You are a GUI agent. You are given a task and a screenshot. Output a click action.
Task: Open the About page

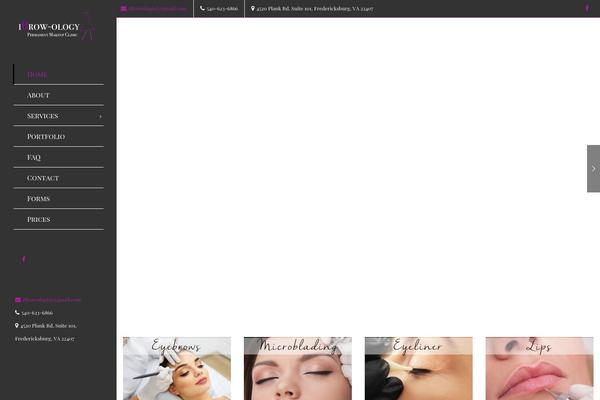pyautogui.click(x=59, y=95)
